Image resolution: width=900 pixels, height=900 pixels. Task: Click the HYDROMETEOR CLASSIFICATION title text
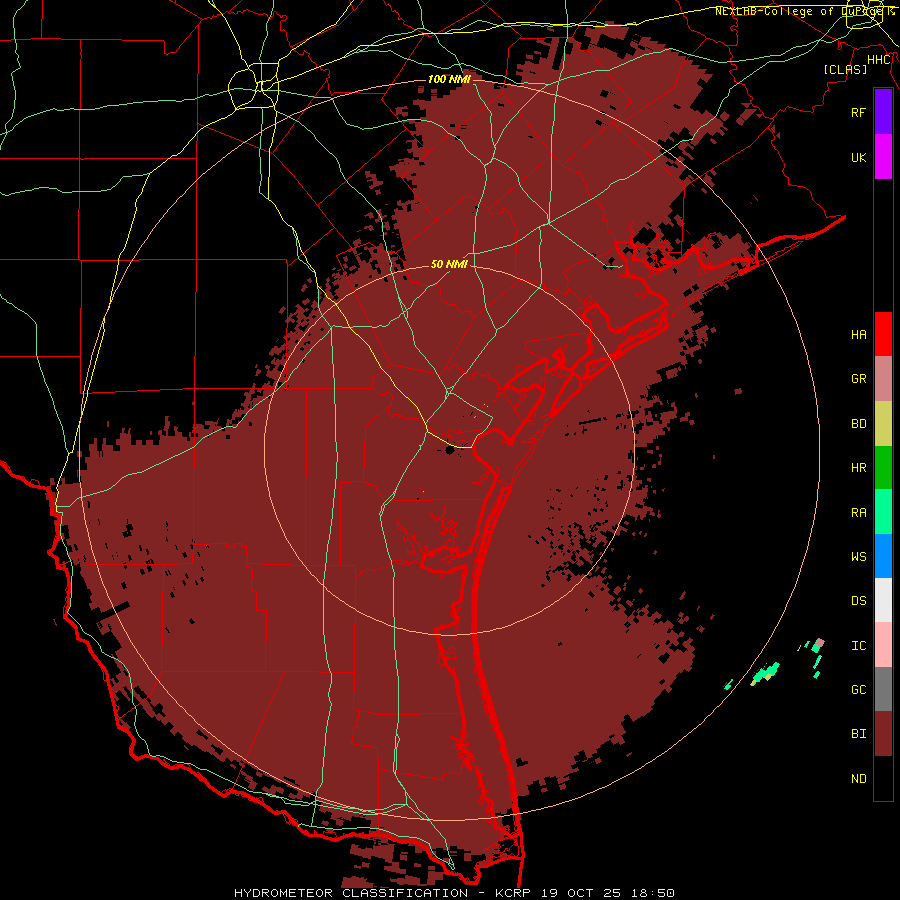pyautogui.click(x=351, y=893)
